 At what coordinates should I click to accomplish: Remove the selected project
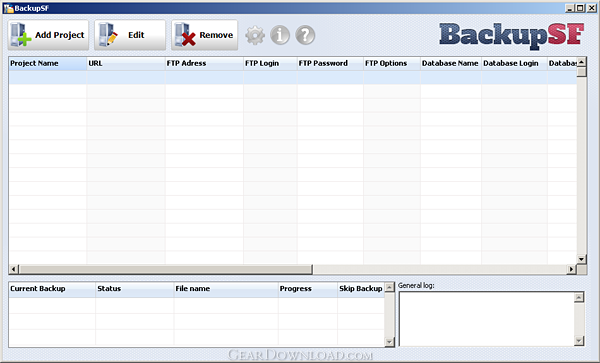[205, 35]
